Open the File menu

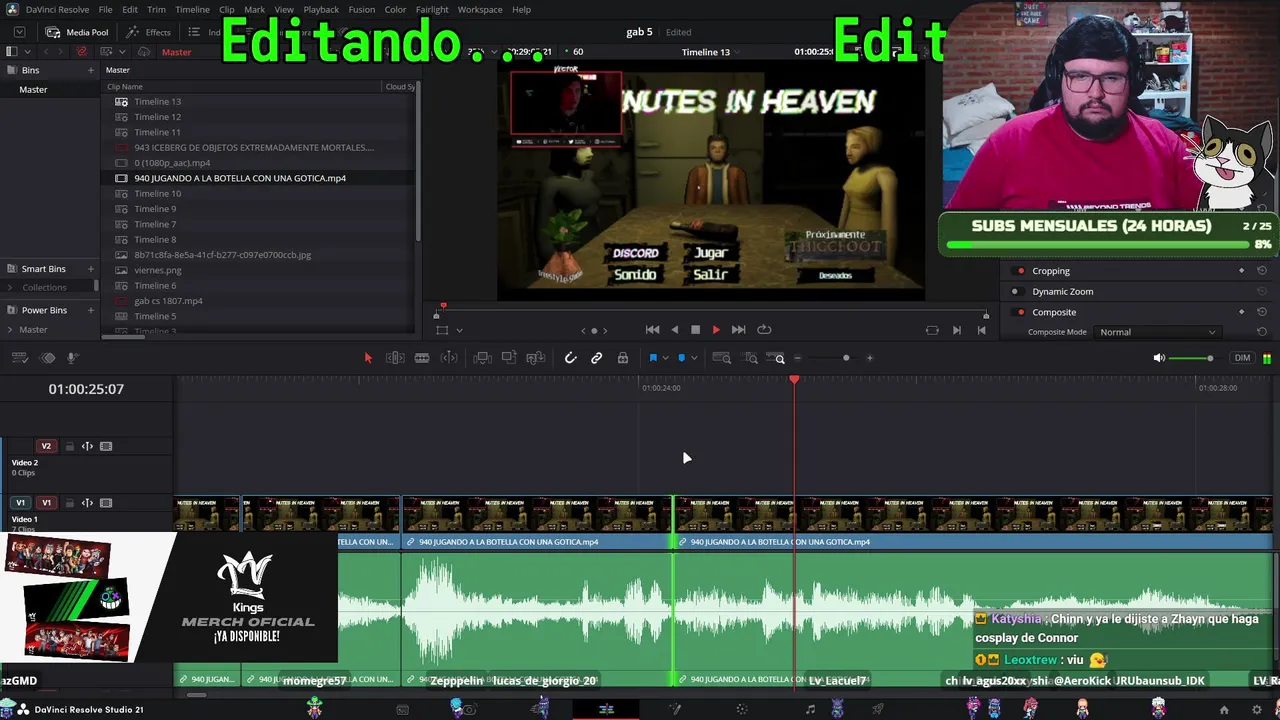coord(105,10)
